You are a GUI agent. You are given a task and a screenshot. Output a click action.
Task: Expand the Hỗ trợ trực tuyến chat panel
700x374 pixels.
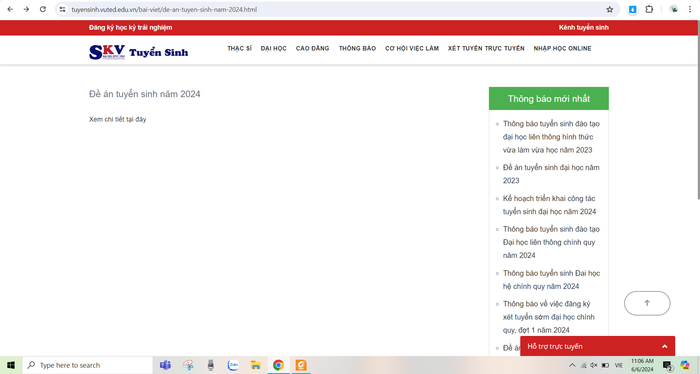597,346
